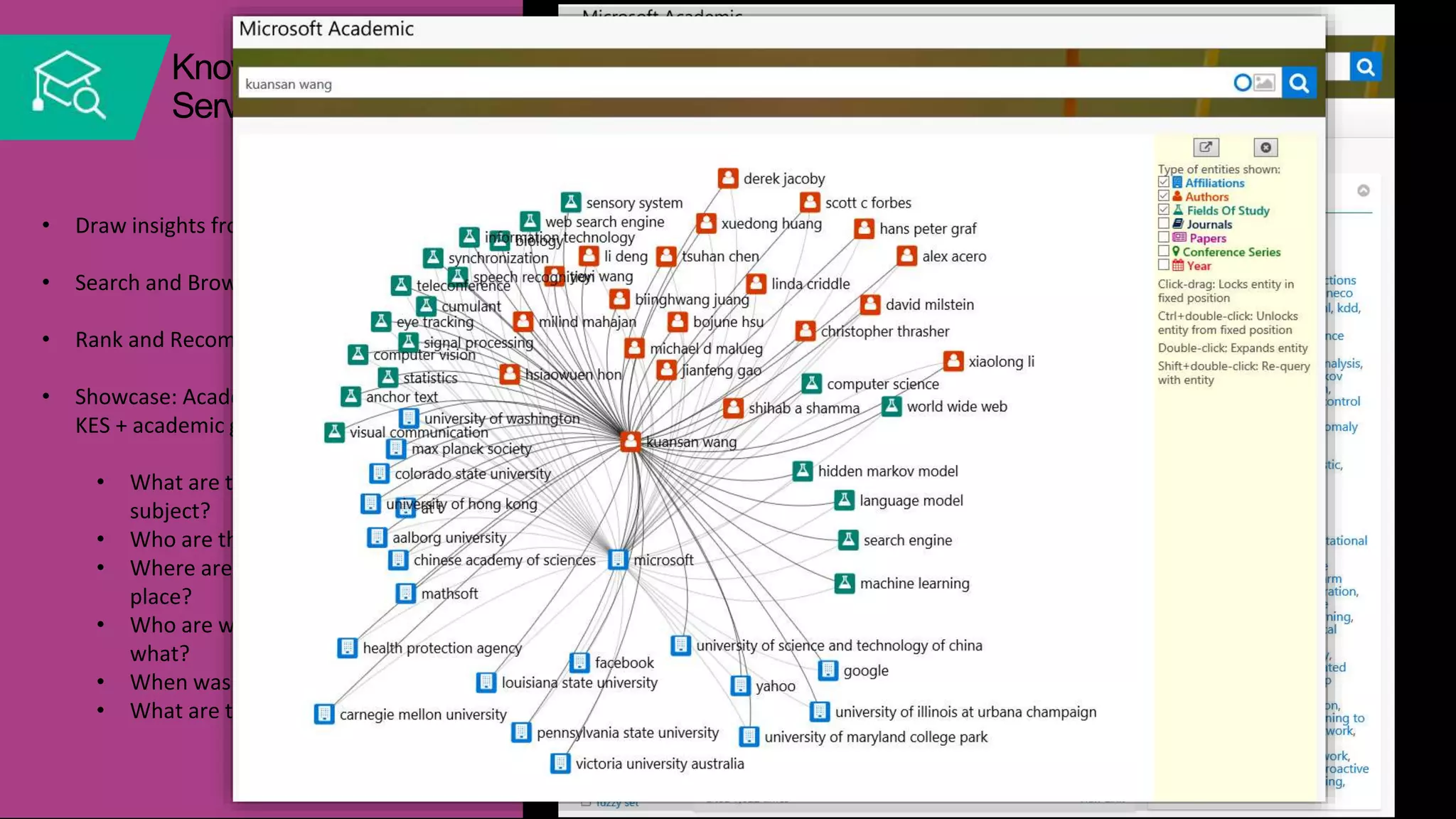Click the hidden markov model field node
The width and height of the screenshot is (1456, 819).
(x=803, y=471)
